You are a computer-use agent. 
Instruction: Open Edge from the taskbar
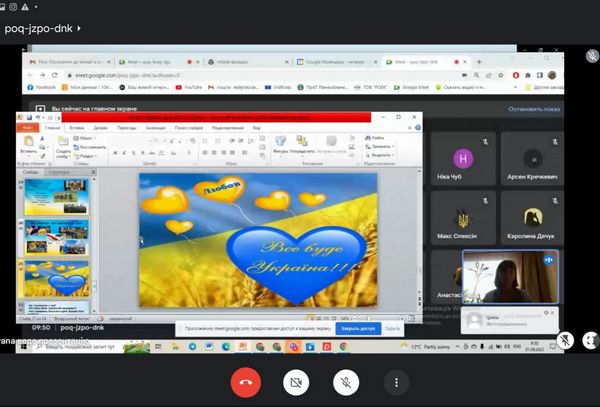click(x=226, y=347)
